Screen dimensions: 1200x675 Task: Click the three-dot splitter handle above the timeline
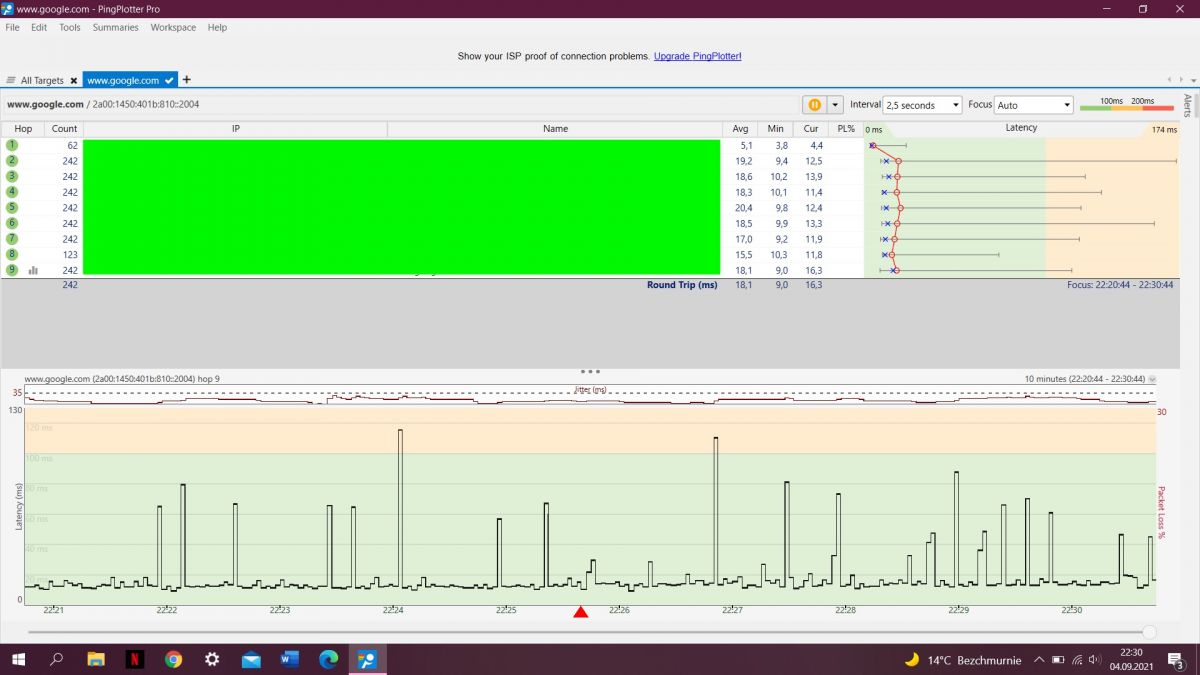pos(590,371)
